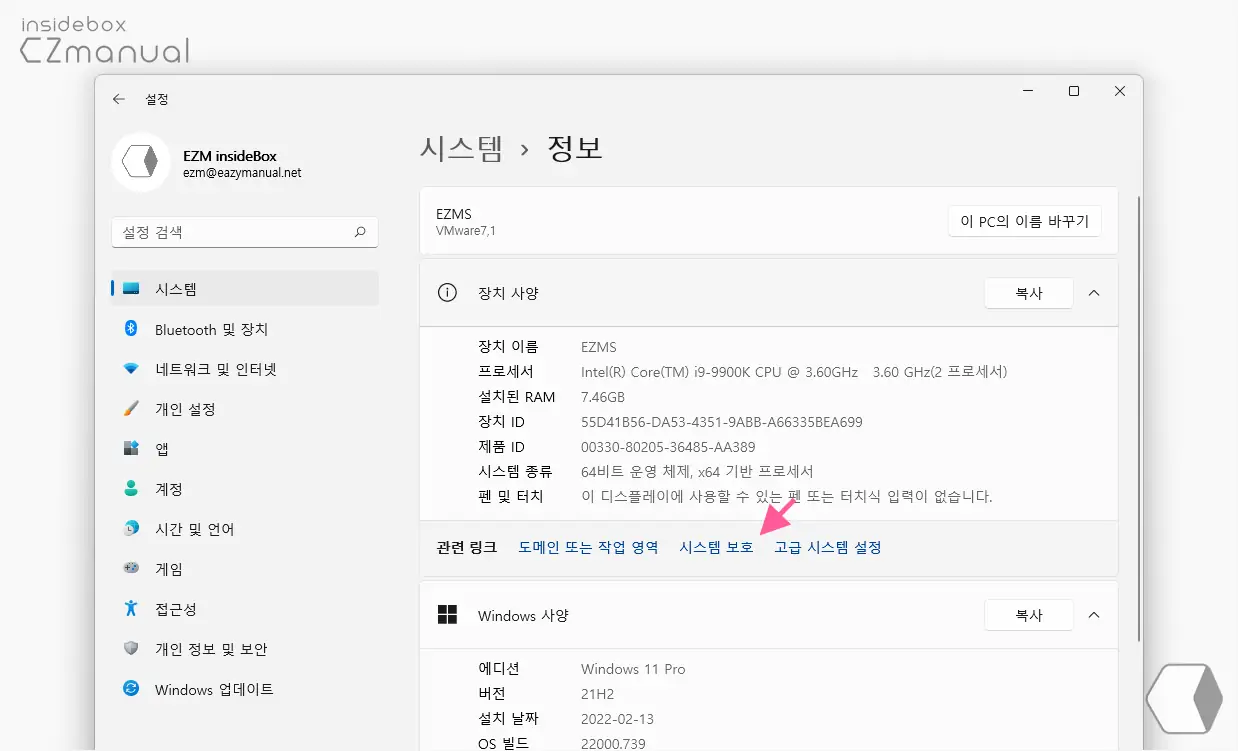Viewport: 1238px width, 751px height.
Task: Select the 네트워크 및 인터넷 Wi-Fi icon
Action: tap(131, 369)
